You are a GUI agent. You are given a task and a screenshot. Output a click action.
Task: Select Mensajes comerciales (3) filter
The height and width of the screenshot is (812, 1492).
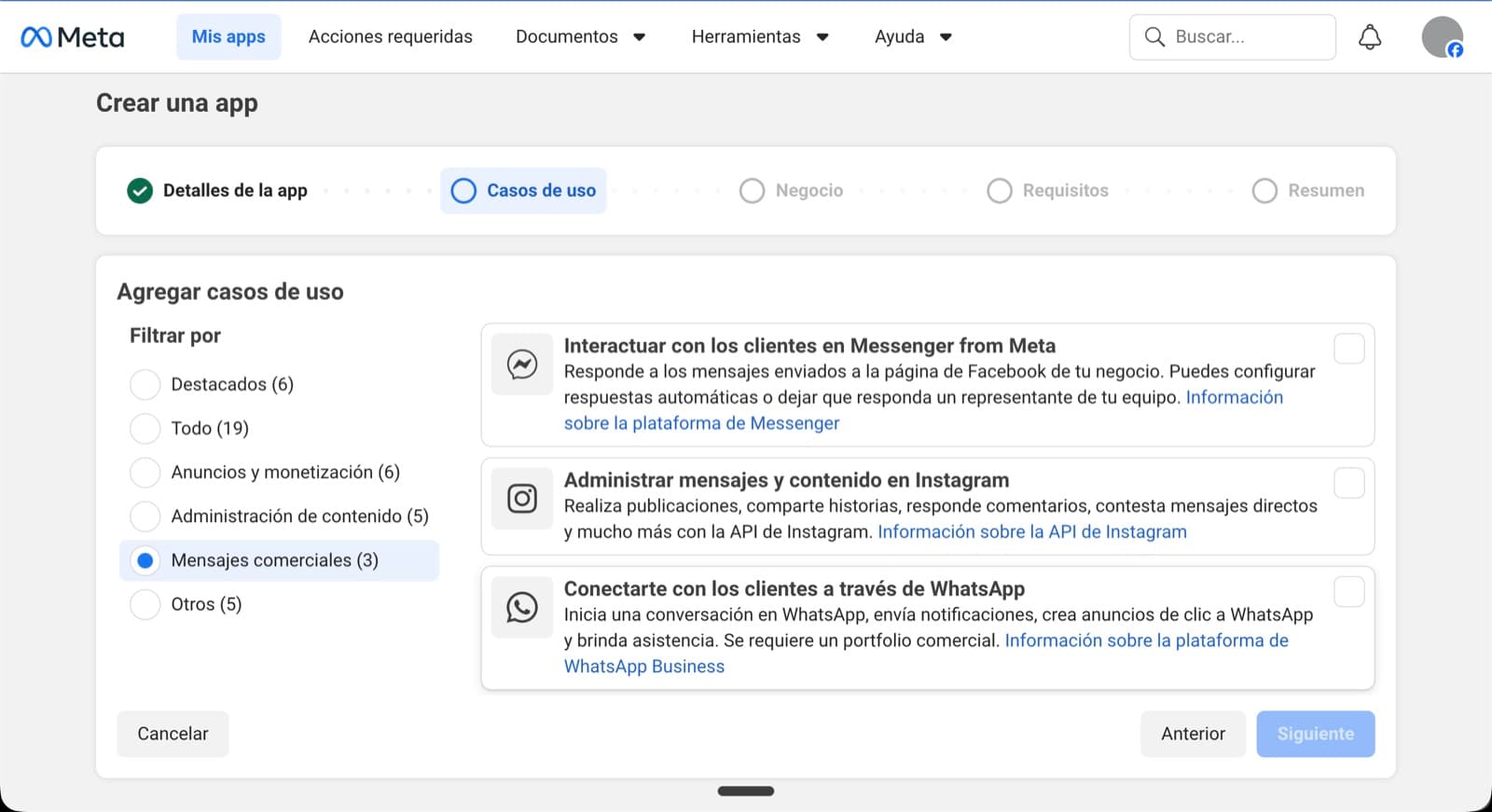click(x=279, y=560)
